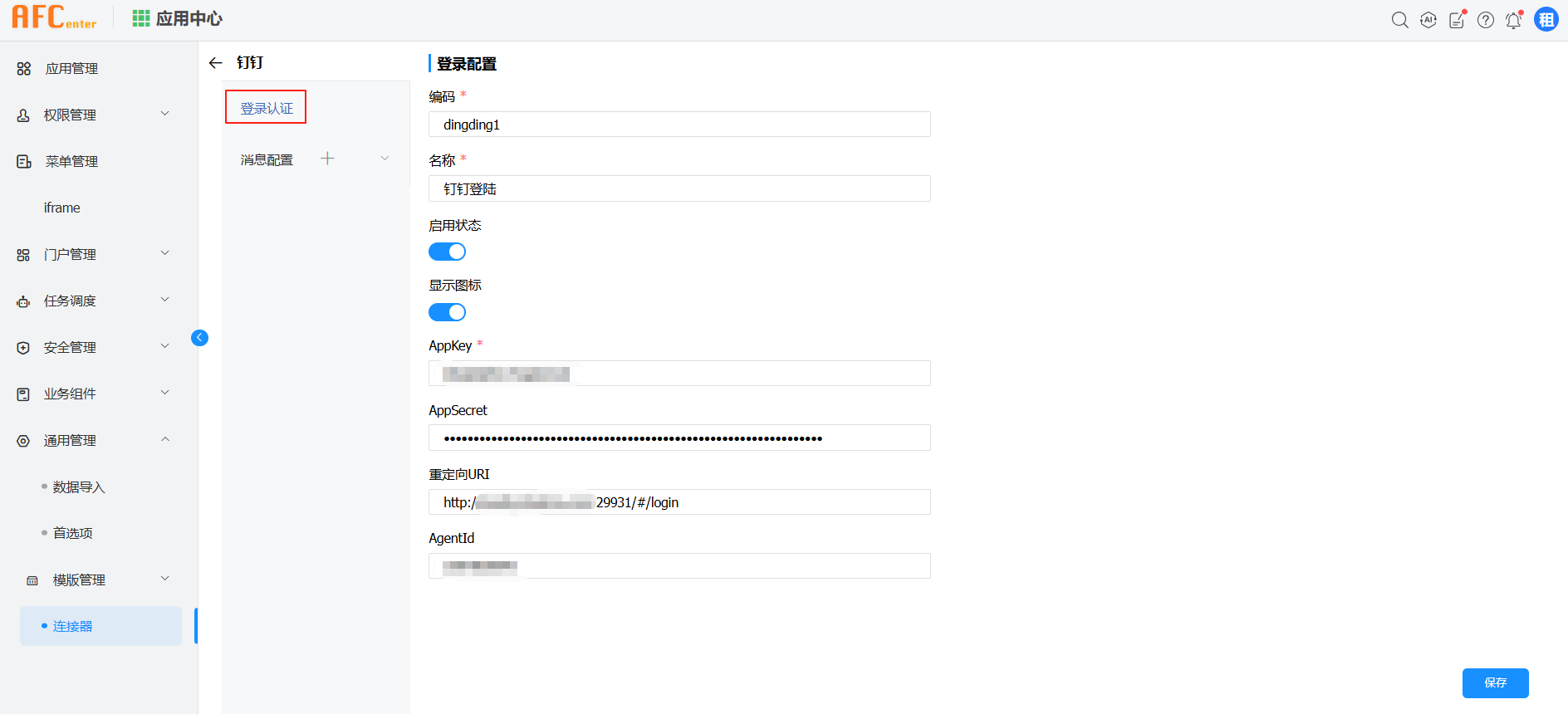Image resolution: width=1568 pixels, height=714 pixels.
Task: Toggle the 显示图标 switch
Action: pos(447,312)
